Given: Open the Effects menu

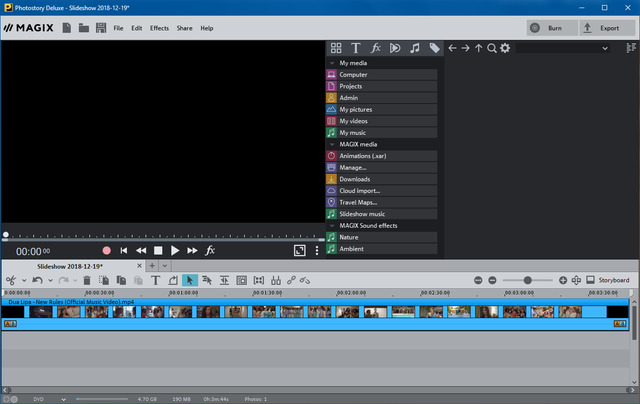Looking at the screenshot, I should pos(159,28).
